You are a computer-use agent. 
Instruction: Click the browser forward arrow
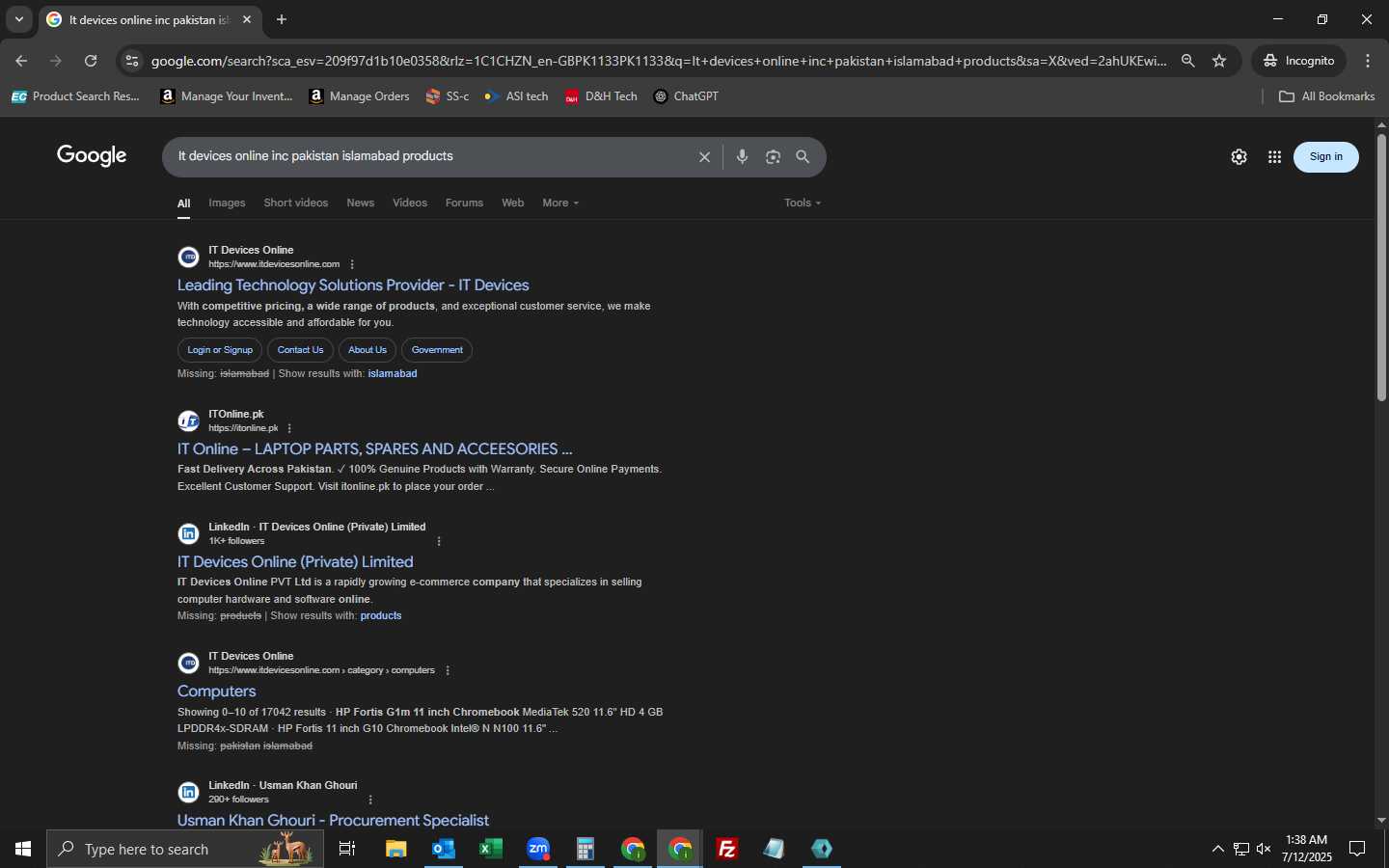point(56,61)
